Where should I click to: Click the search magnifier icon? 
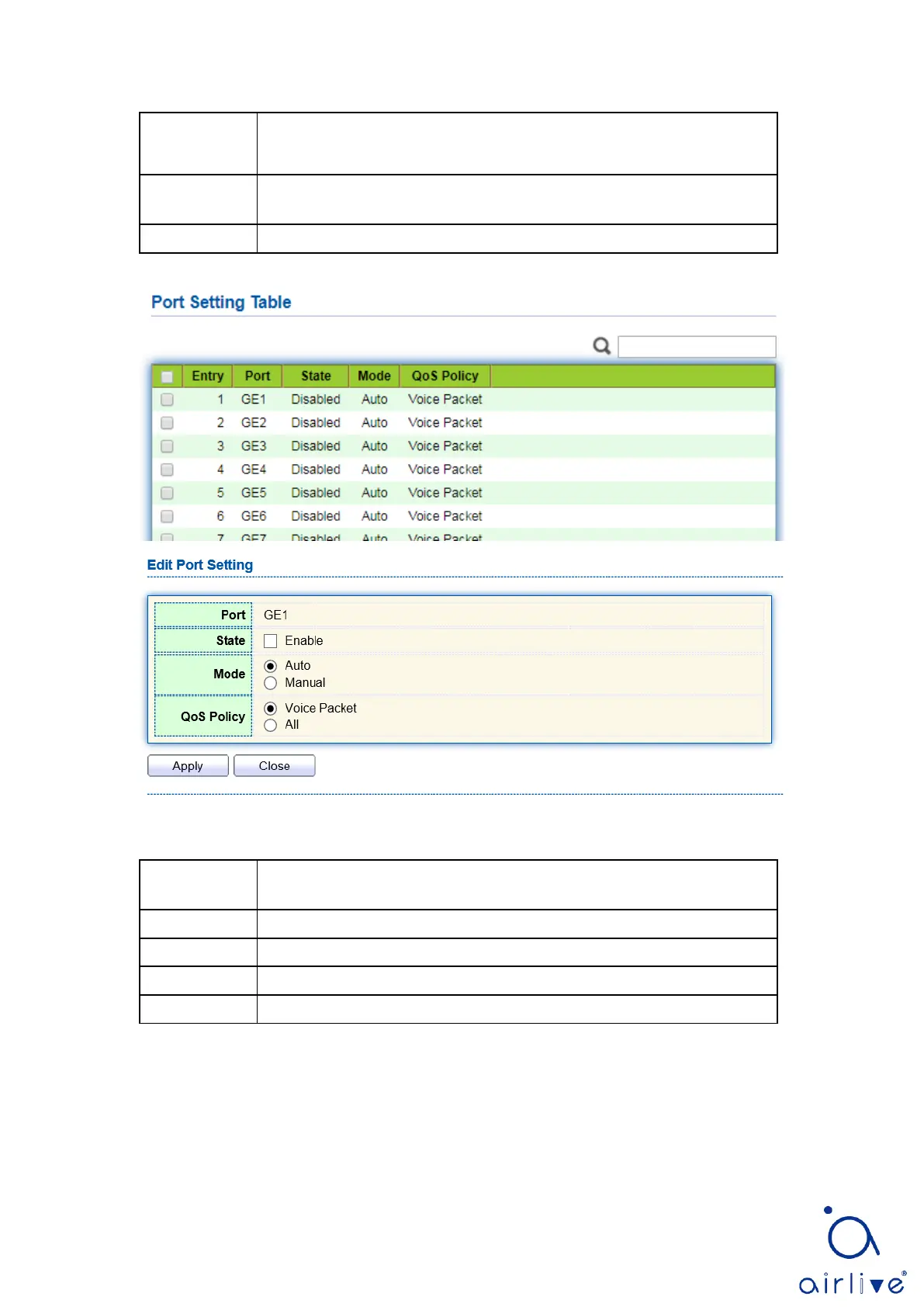(601, 346)
